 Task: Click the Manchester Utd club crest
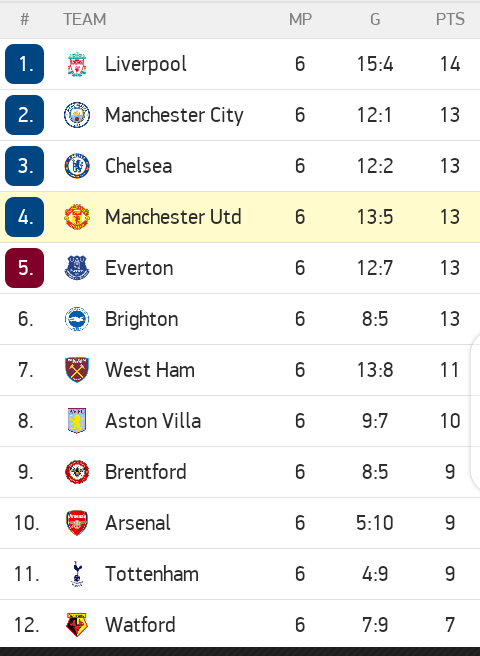tap(77, 217)
